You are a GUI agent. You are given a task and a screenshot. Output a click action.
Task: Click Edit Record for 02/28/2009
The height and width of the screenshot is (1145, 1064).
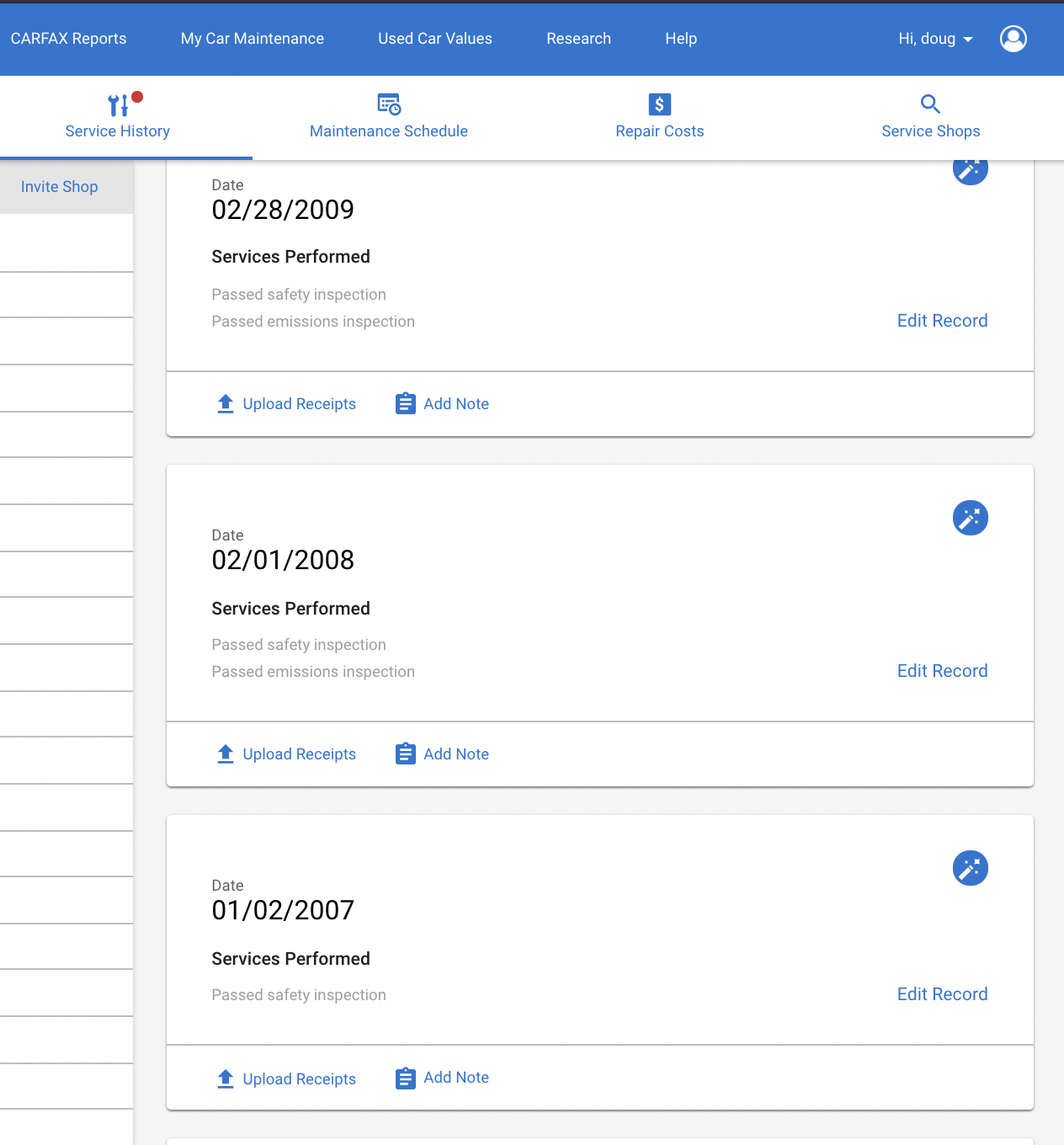tap(943, 321)
